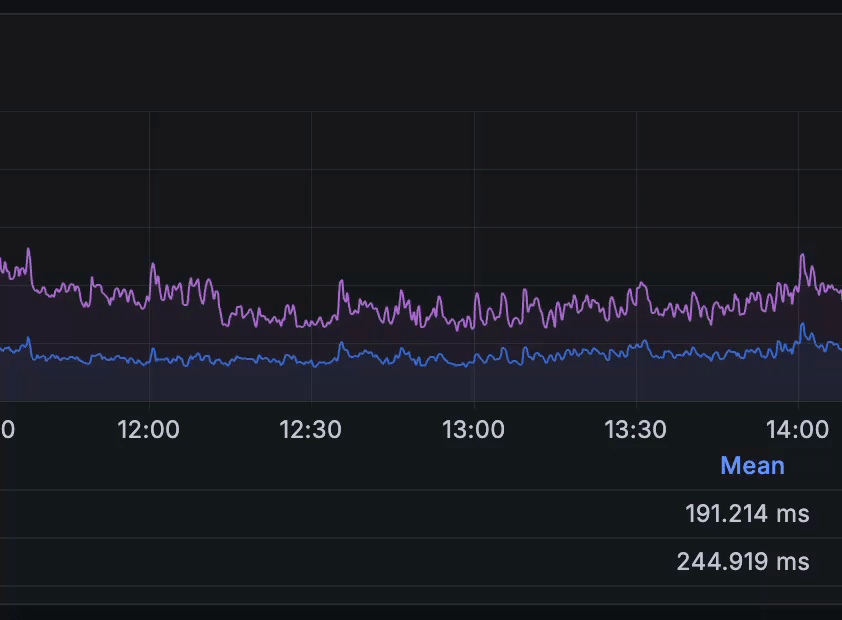
Task: Click the 14:00 time axis label
Action: tap(797, 429)
